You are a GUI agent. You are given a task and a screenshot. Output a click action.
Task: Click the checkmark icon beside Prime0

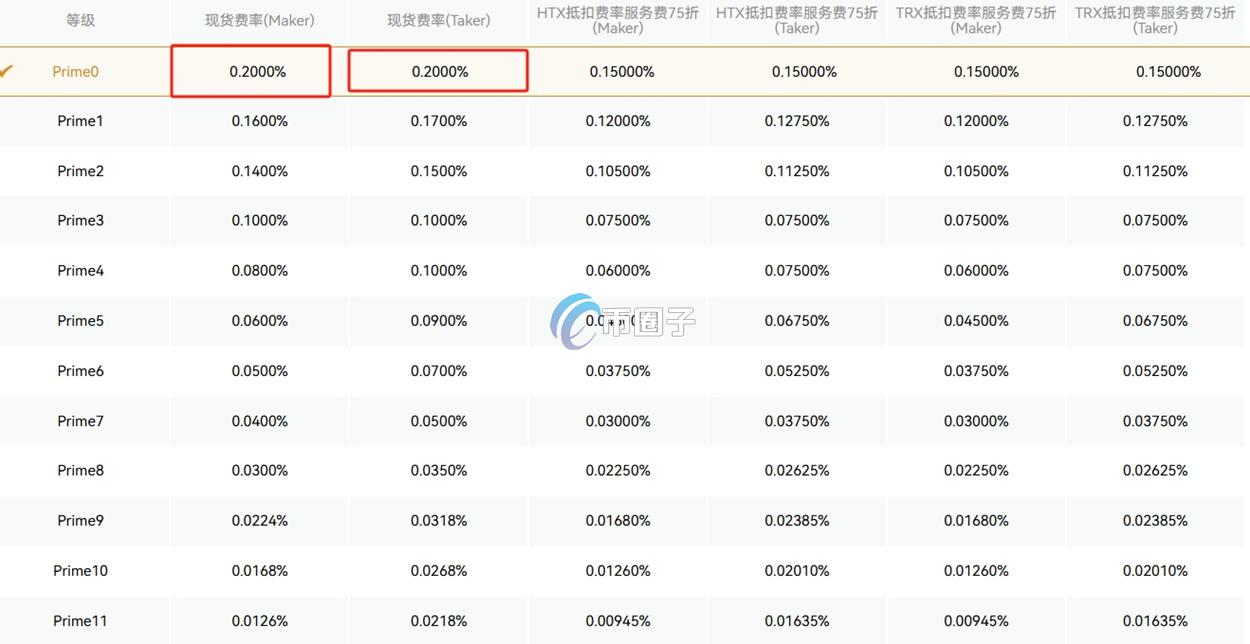point(7,71)
